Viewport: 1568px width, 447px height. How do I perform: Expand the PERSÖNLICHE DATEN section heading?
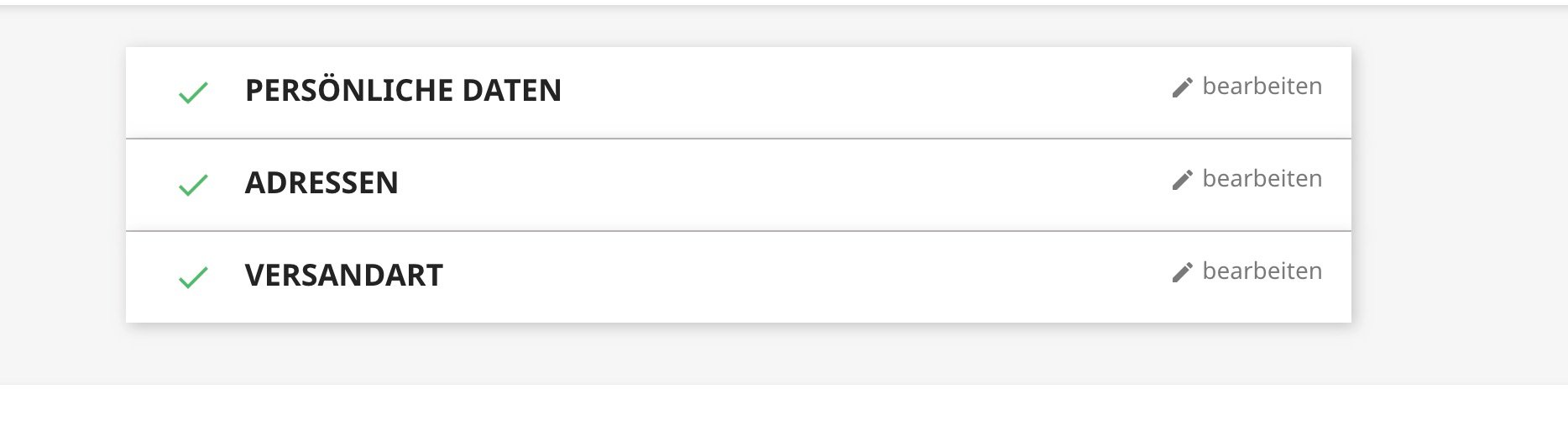tap(403, 91)
